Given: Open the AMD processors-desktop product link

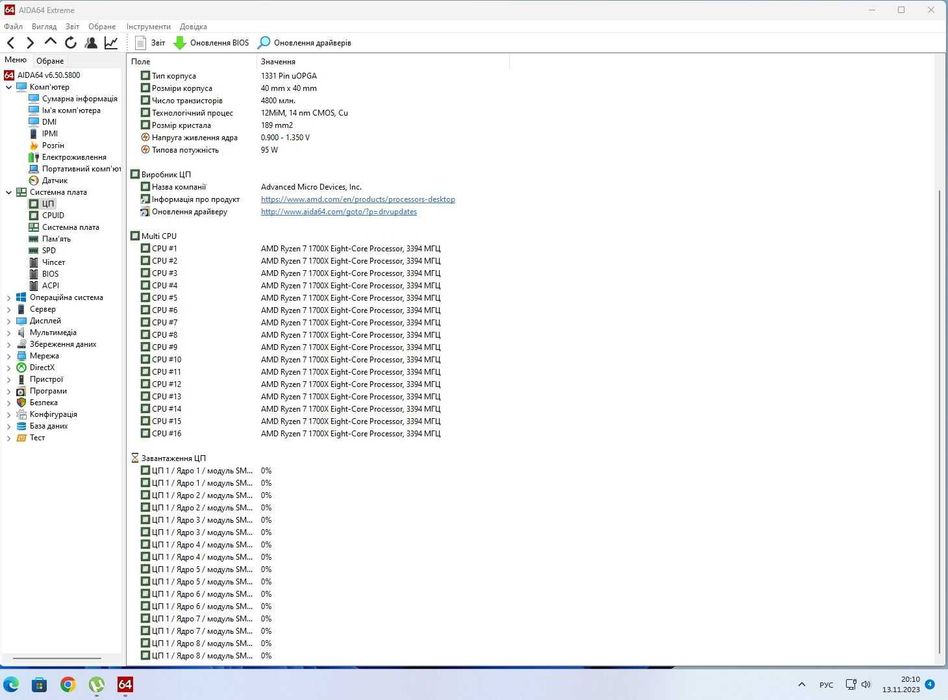Looking at the screenshot, I should [x=358, y=199].
